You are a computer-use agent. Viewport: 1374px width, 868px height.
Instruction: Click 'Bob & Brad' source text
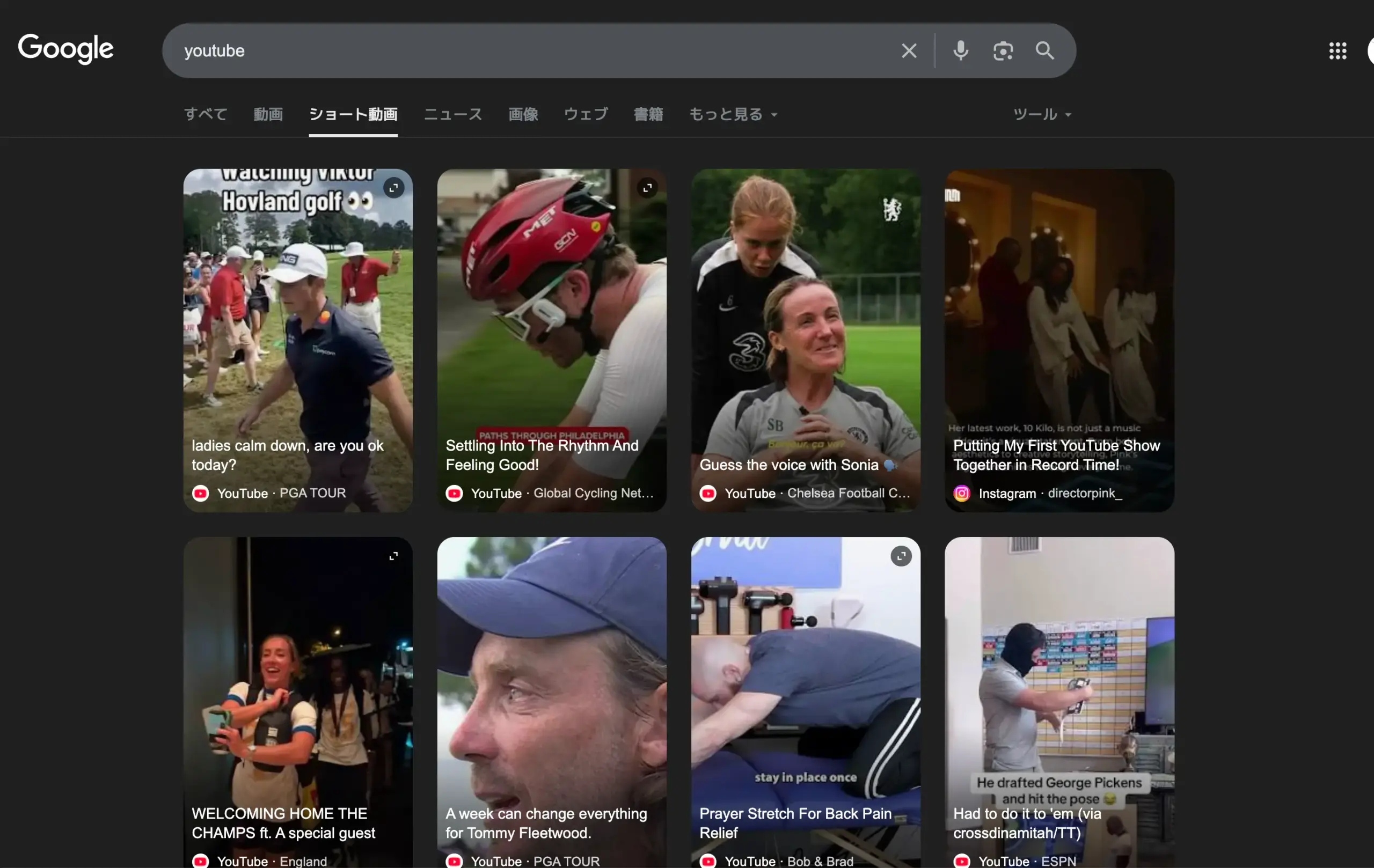tap(821, 861)
